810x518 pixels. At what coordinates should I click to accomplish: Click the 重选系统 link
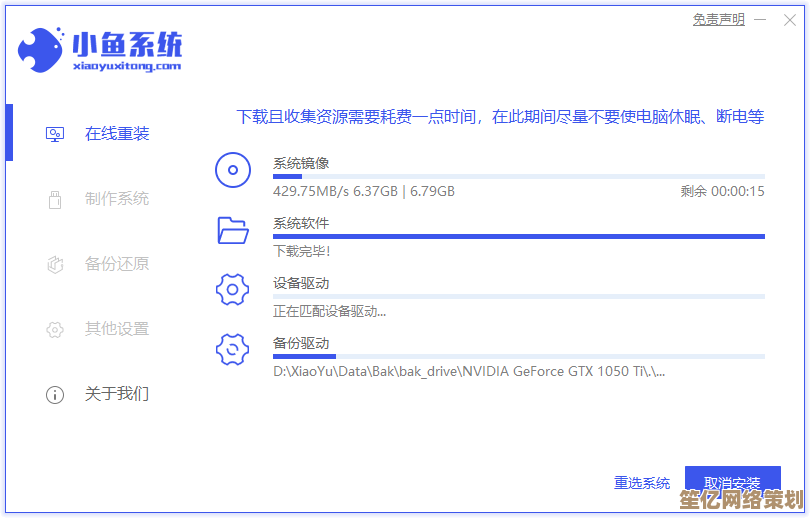(x=642, y=483)
